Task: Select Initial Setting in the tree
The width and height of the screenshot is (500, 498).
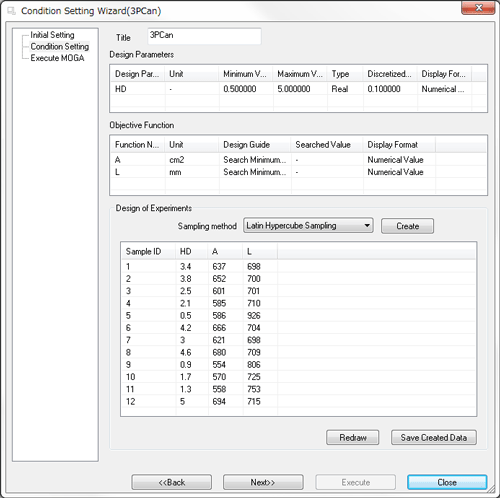Action: (52, 35)
